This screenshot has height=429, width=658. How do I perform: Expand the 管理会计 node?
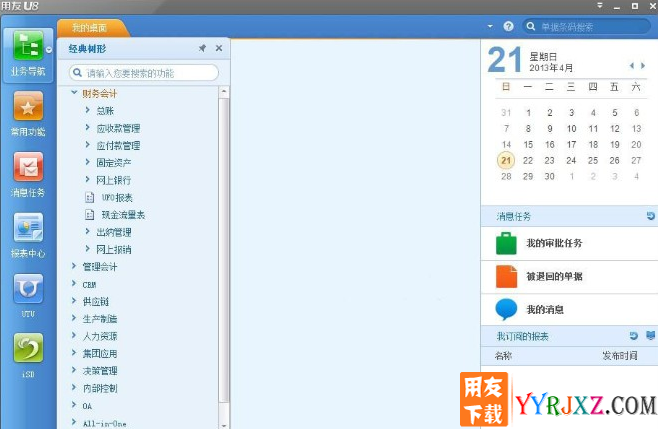coord(74,266)
